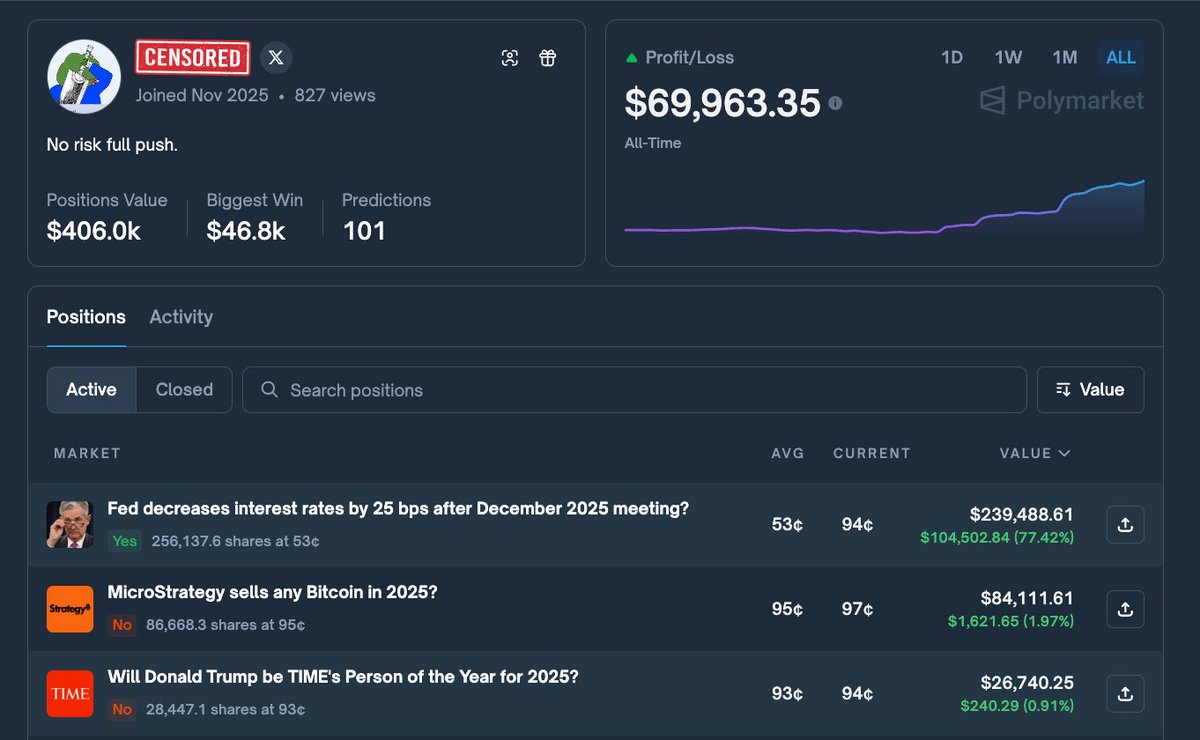Viewport: 1200px width, 740px height.
Task: Click the gift icon
Action: pos(547,58)
